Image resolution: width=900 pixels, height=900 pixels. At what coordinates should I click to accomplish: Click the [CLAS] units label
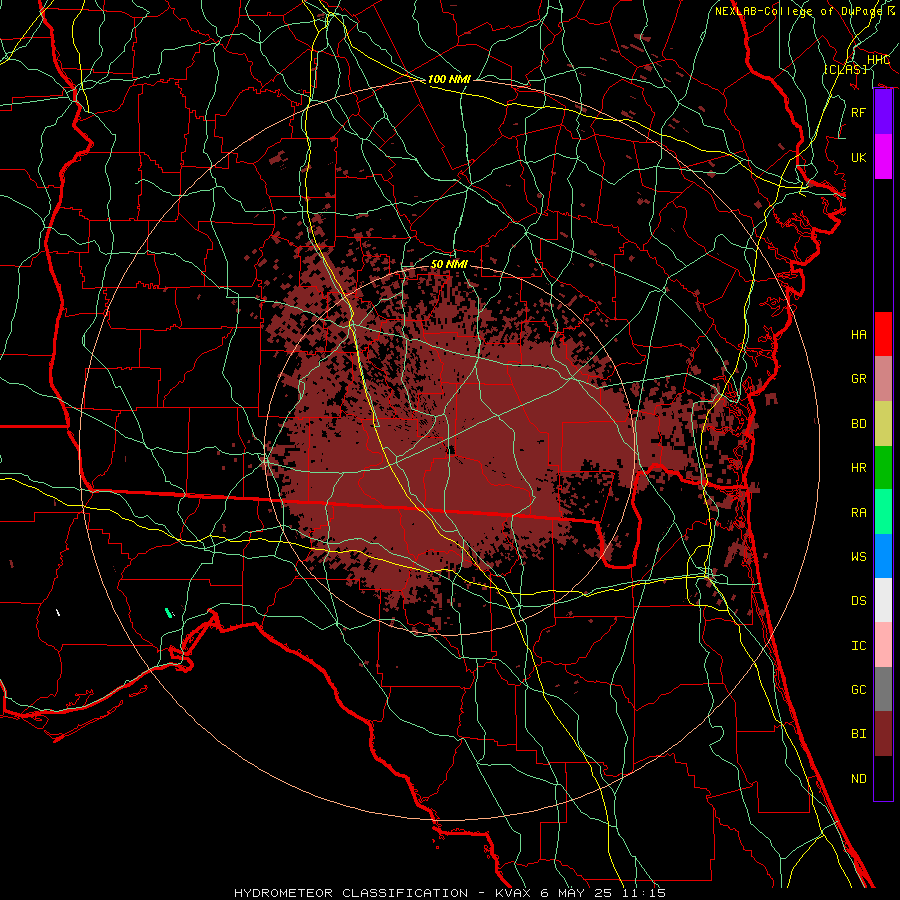click(x=845, y=69)
